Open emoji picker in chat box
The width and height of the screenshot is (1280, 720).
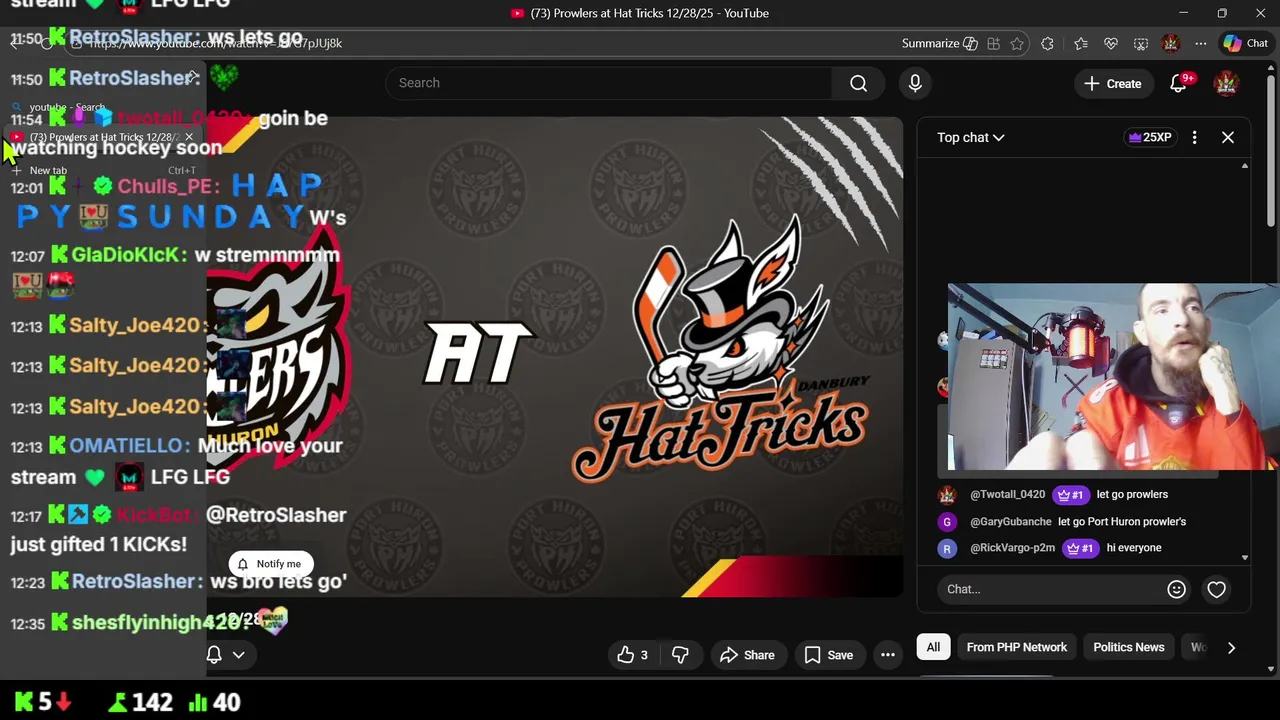tap(1176, 590)
